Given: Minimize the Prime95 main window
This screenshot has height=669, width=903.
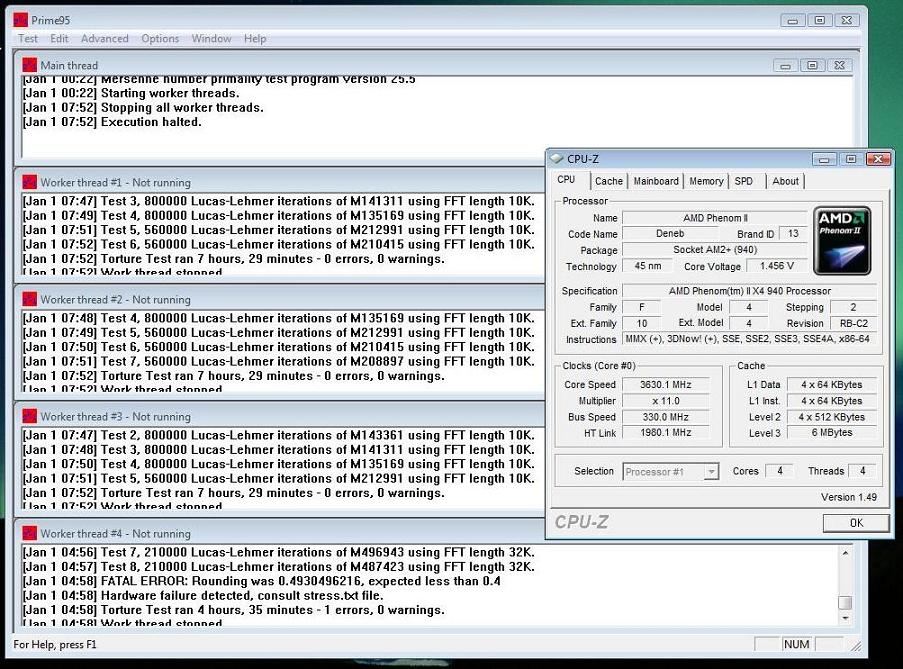Looking at the screenshot, I should click(x=792, y=20).
